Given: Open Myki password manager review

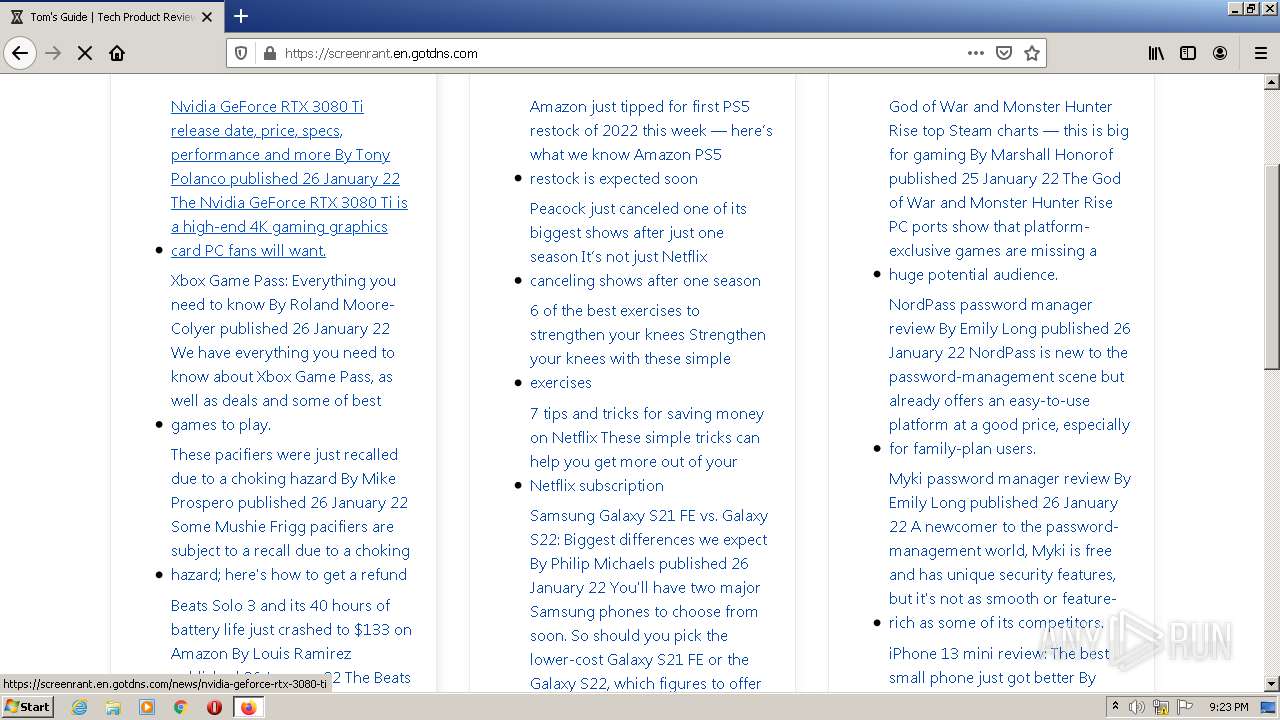Looking at the screenshot, I should point(1010,550).
